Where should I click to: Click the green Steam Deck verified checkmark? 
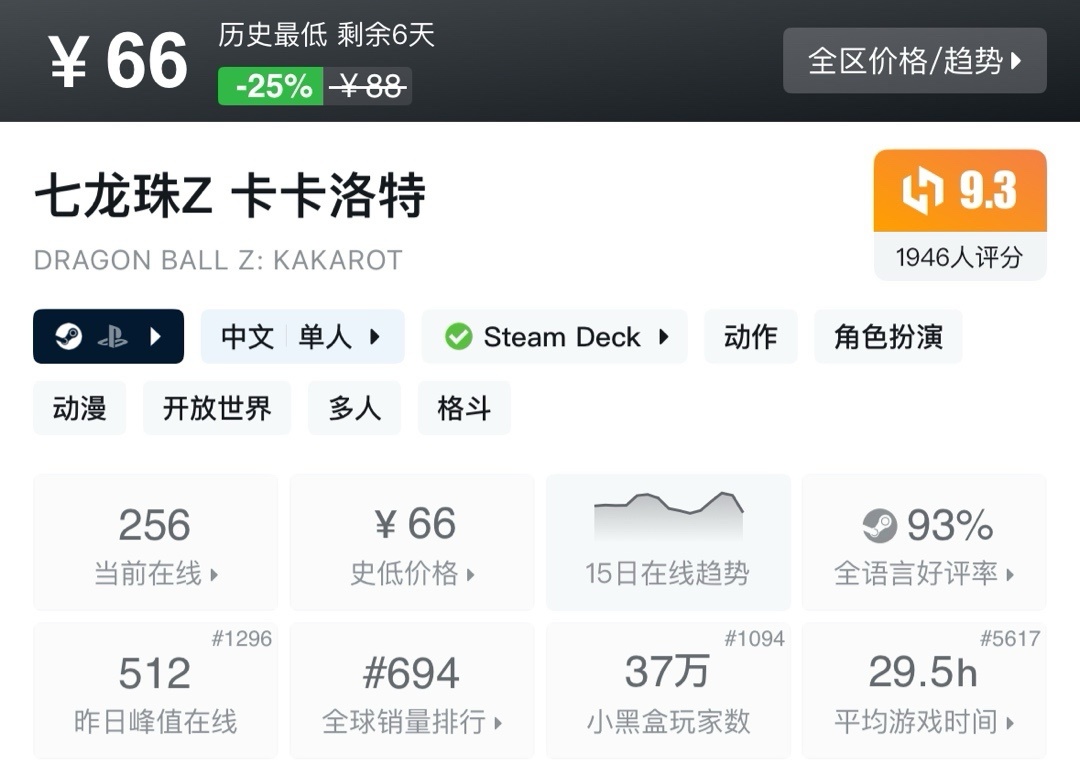click(x=458, y=337)
